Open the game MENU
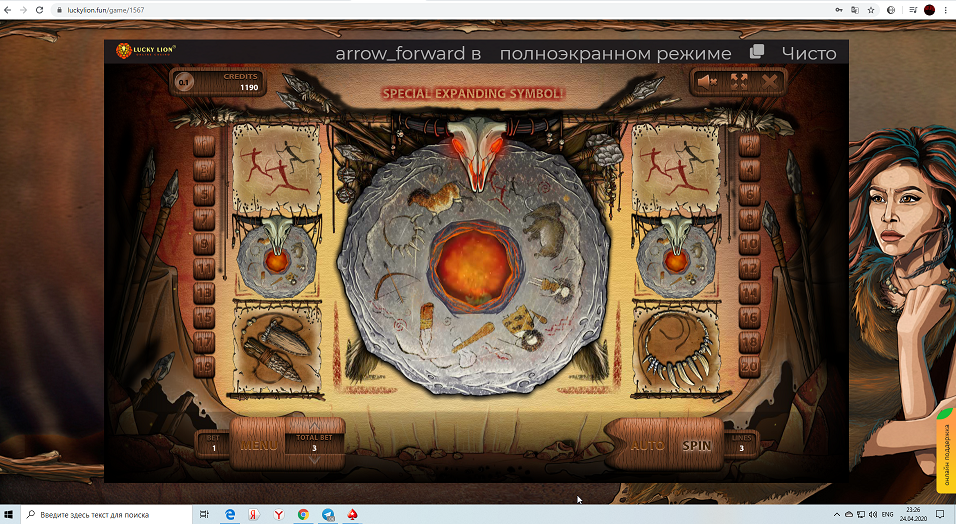The width and height of the screenshot is (956, 524). (x=259, y=445)
